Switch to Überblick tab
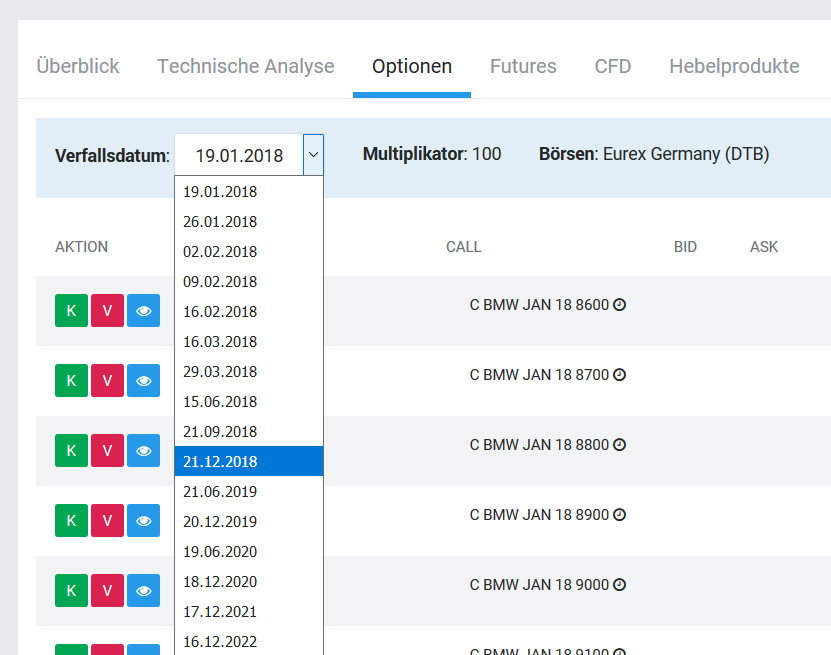831x655 pixels. point(78,66)
